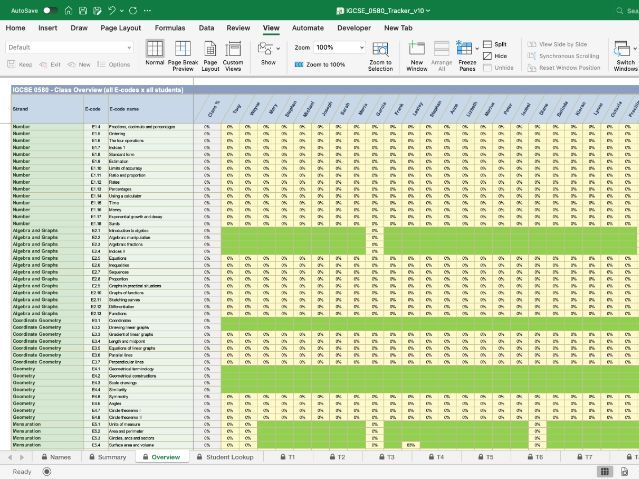Open the Automate tab
Viewport: 639px width, 479px height.
(308, 28)
